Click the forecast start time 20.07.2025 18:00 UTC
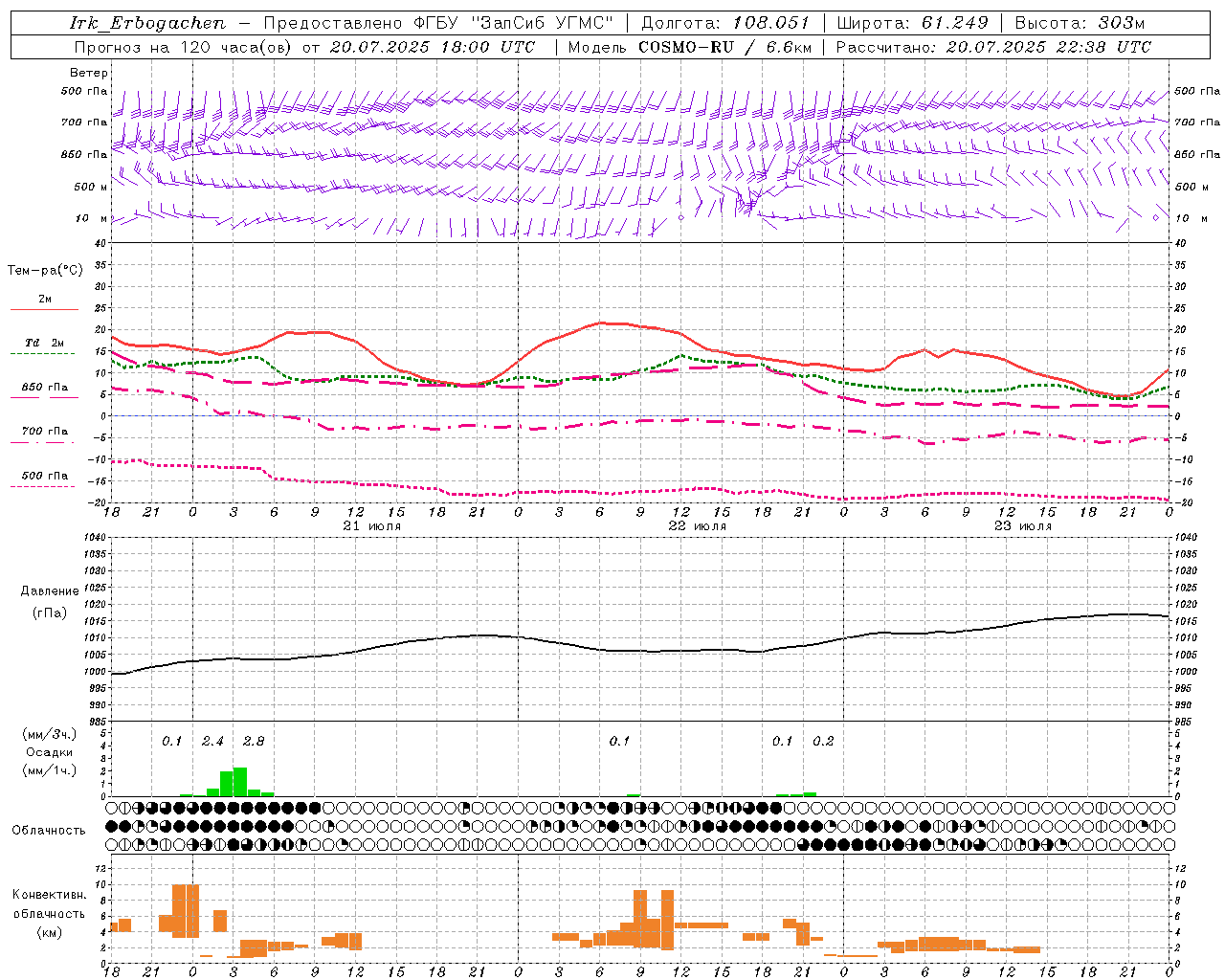 coord(433,47)
